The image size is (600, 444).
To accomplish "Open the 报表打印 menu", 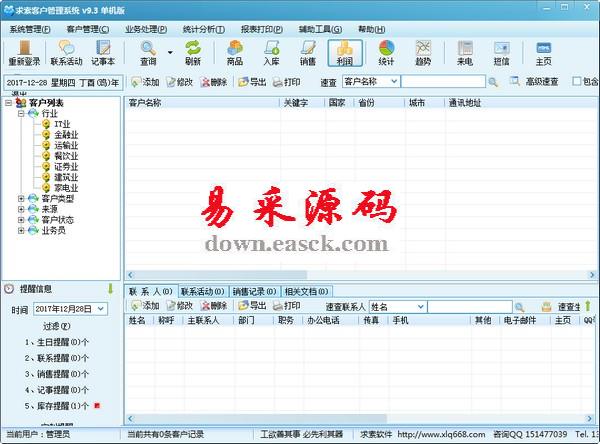I will [x=262, y=29].
